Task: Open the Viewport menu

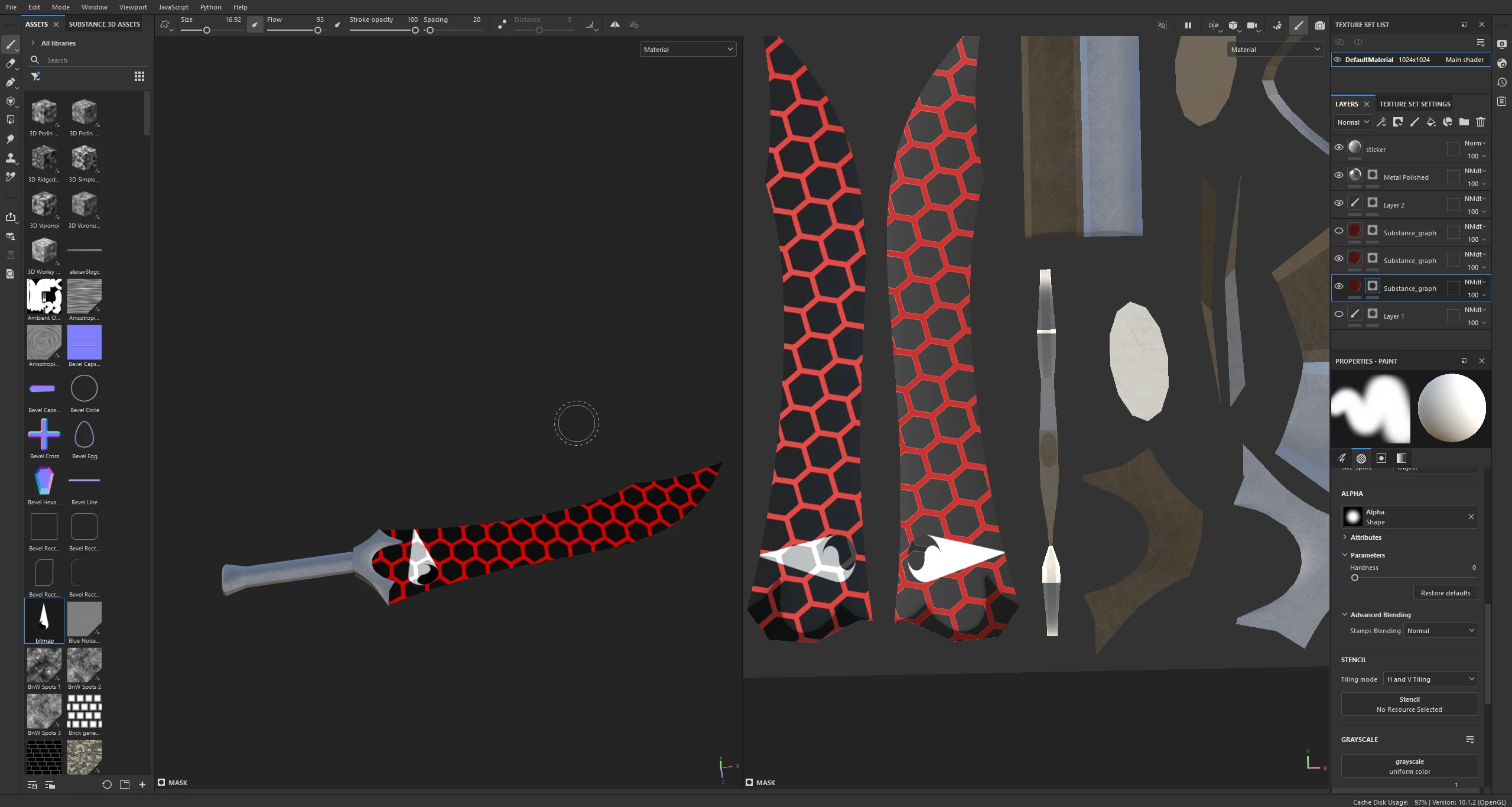Action: click(x=132, y=7)
